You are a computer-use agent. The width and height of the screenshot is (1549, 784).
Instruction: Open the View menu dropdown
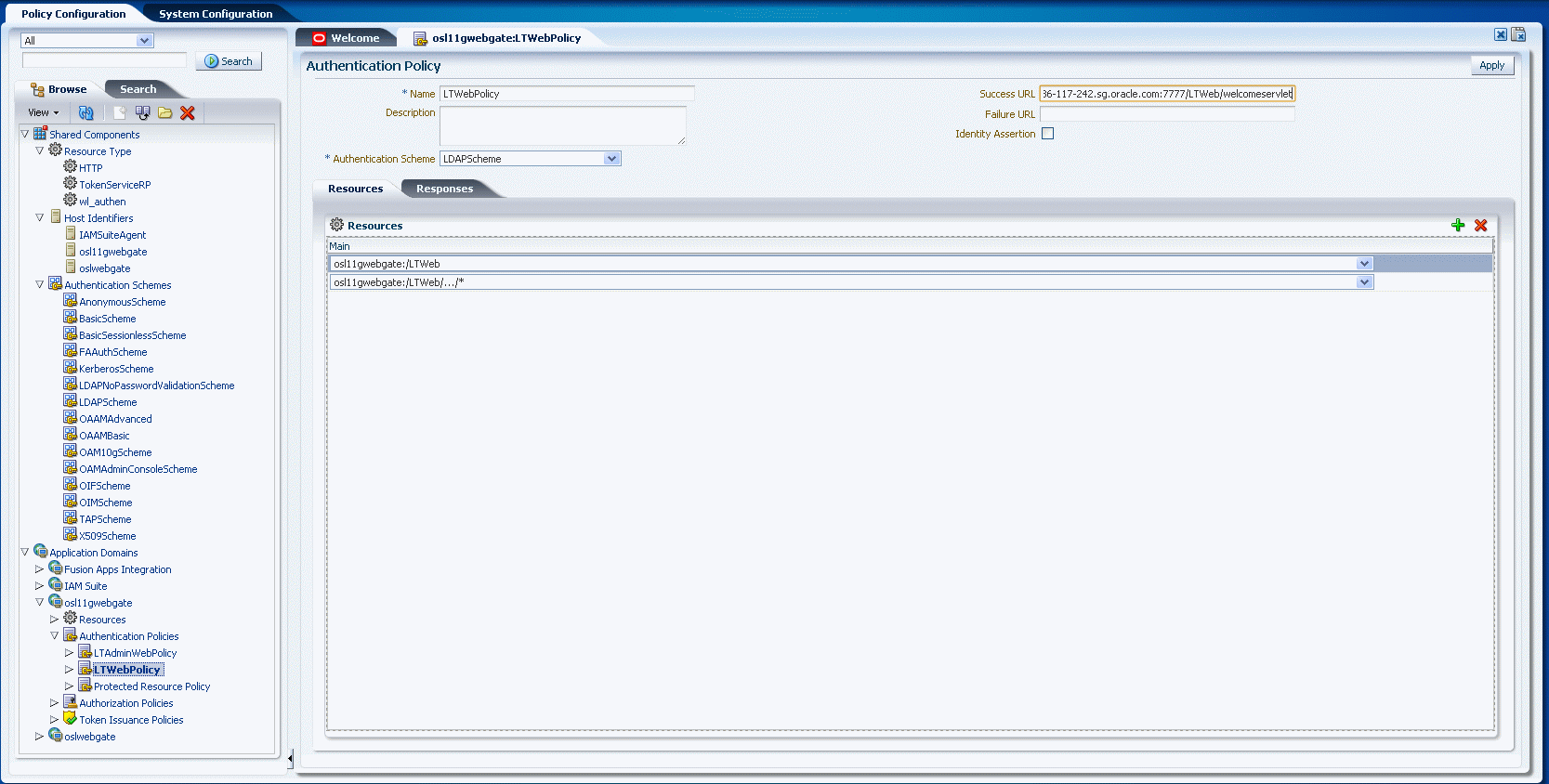click(44, 112)
